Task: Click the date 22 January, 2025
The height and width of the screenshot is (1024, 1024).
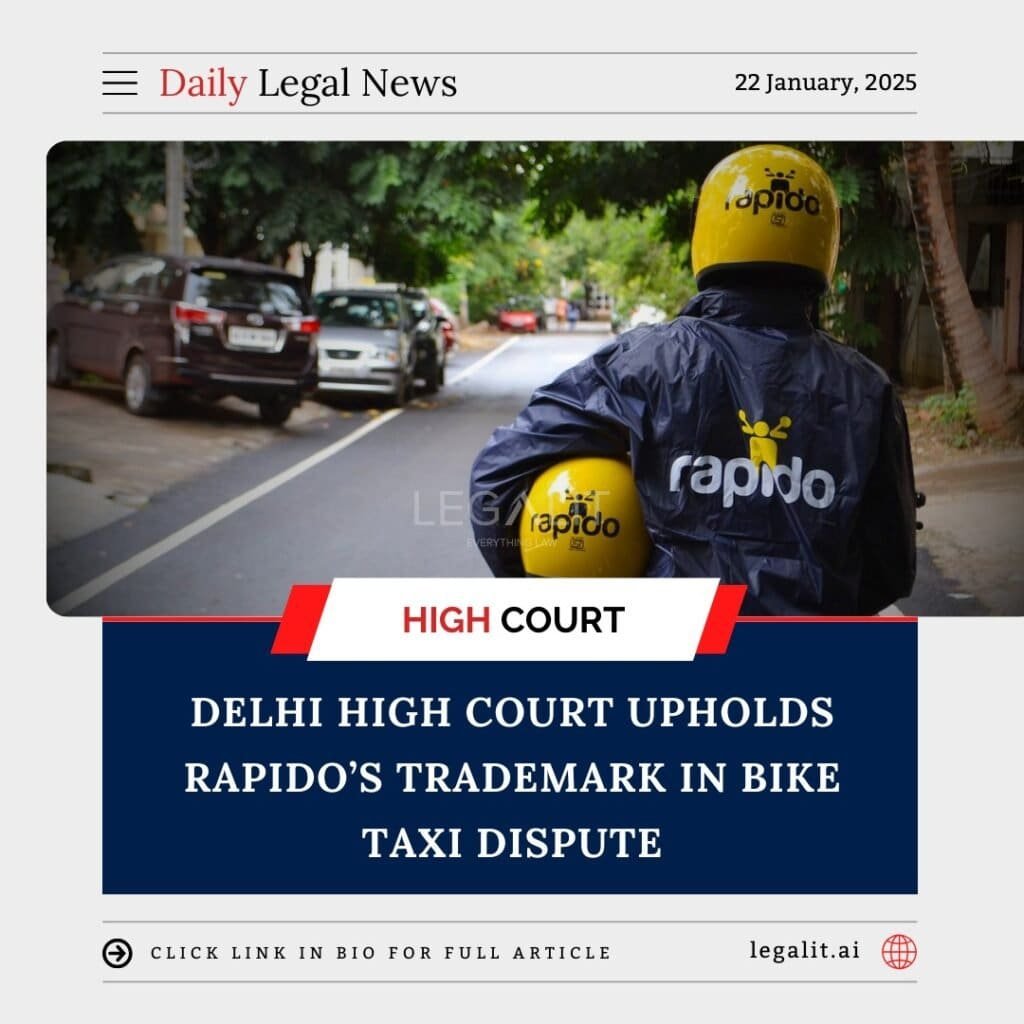Action: pos(825,83)
